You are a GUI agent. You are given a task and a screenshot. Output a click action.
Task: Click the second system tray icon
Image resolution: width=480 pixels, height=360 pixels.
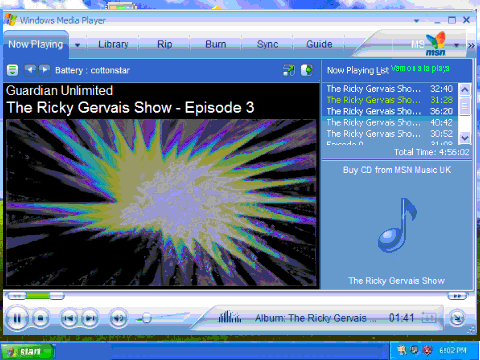[414, 350]
